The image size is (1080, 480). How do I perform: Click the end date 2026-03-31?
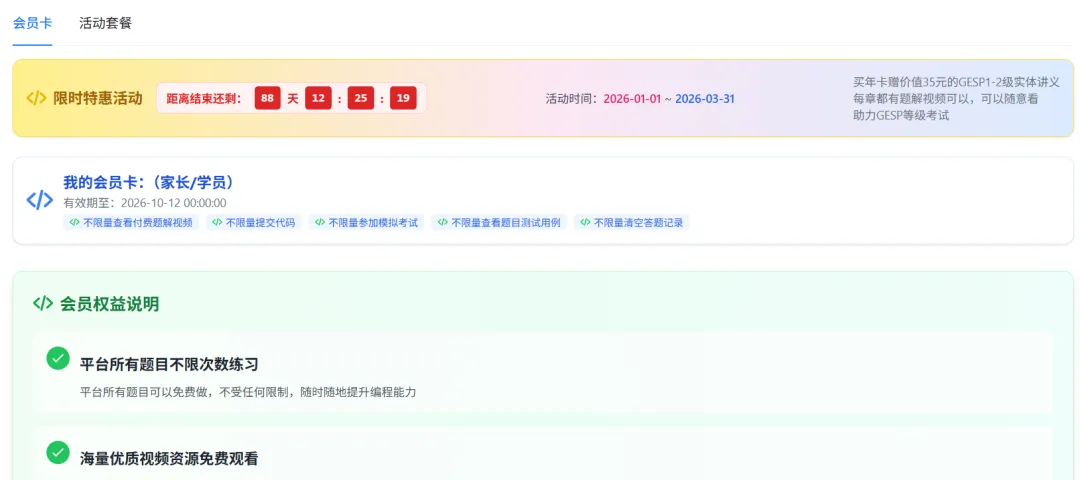pyautogui.click(x=705, y=98)
